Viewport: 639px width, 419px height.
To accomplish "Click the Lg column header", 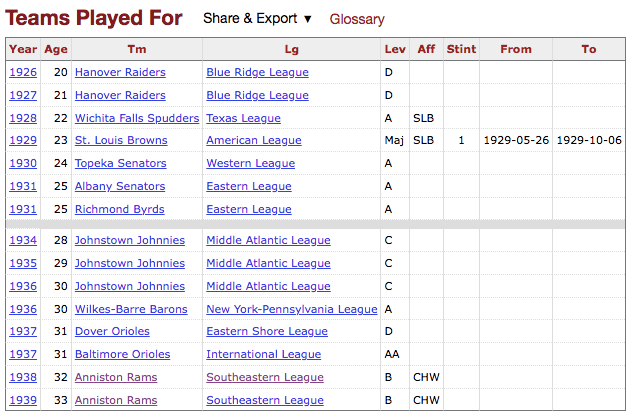I will [x=291, y=49].
